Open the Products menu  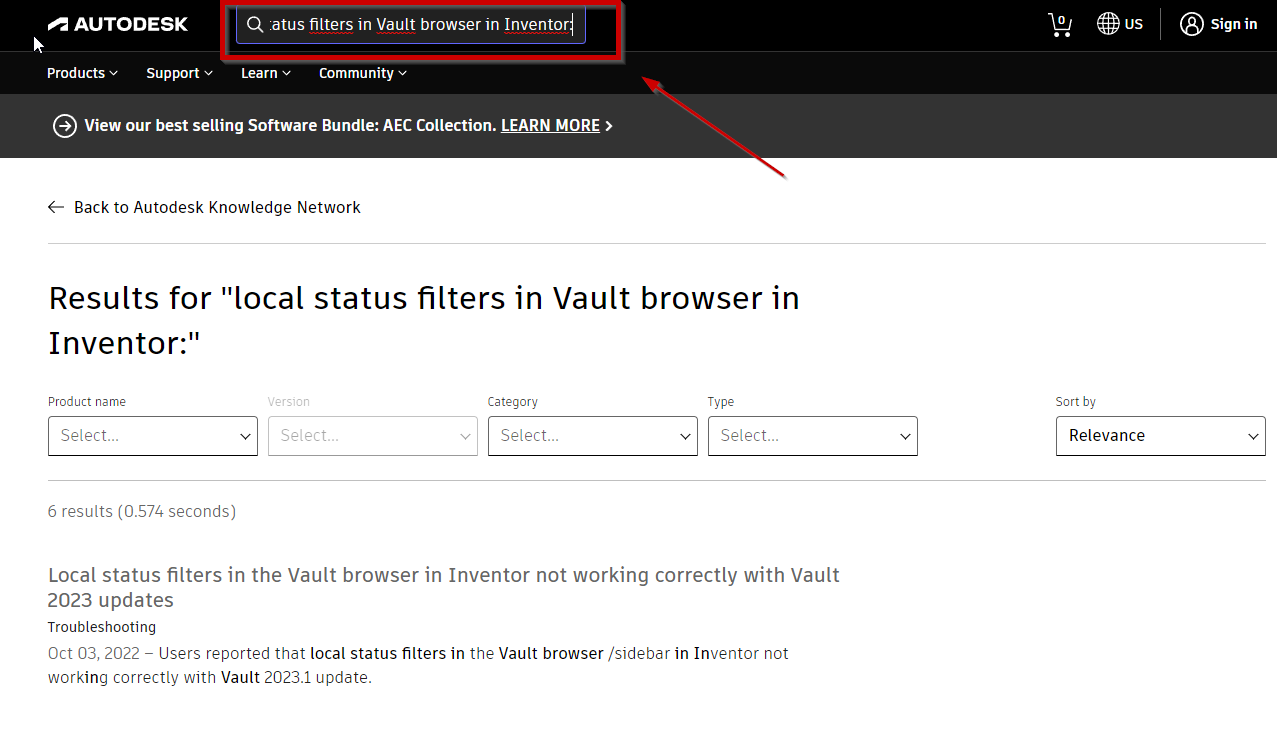pos(81,73)
